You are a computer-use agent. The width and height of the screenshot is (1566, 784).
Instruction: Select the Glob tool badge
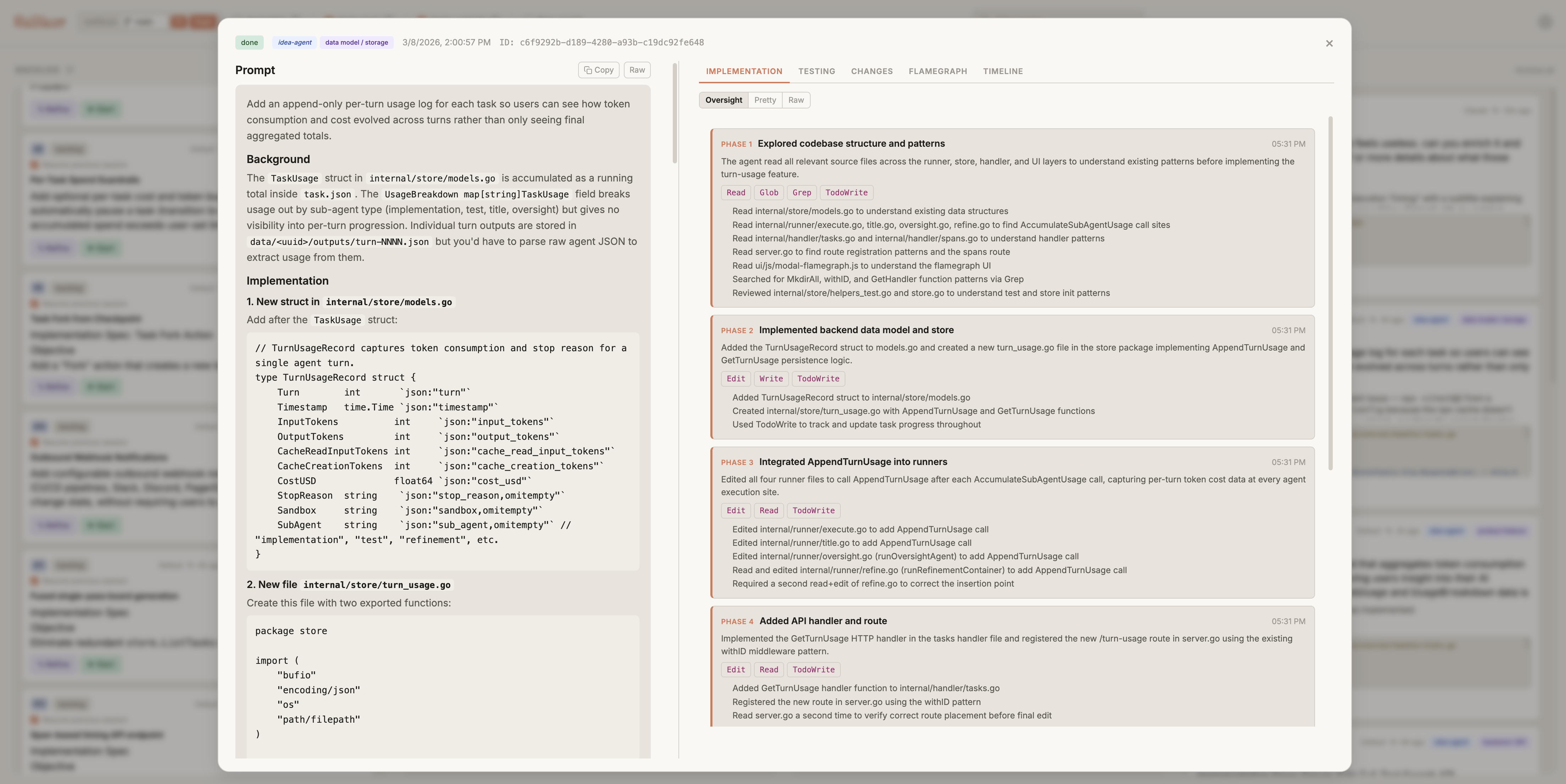click(x=768, y=193)
